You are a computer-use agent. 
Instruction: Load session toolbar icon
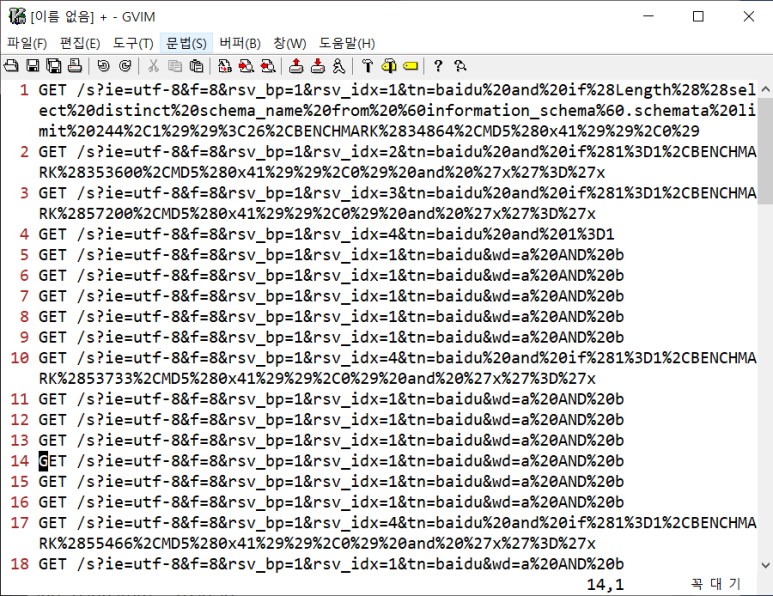pos(296,66)
